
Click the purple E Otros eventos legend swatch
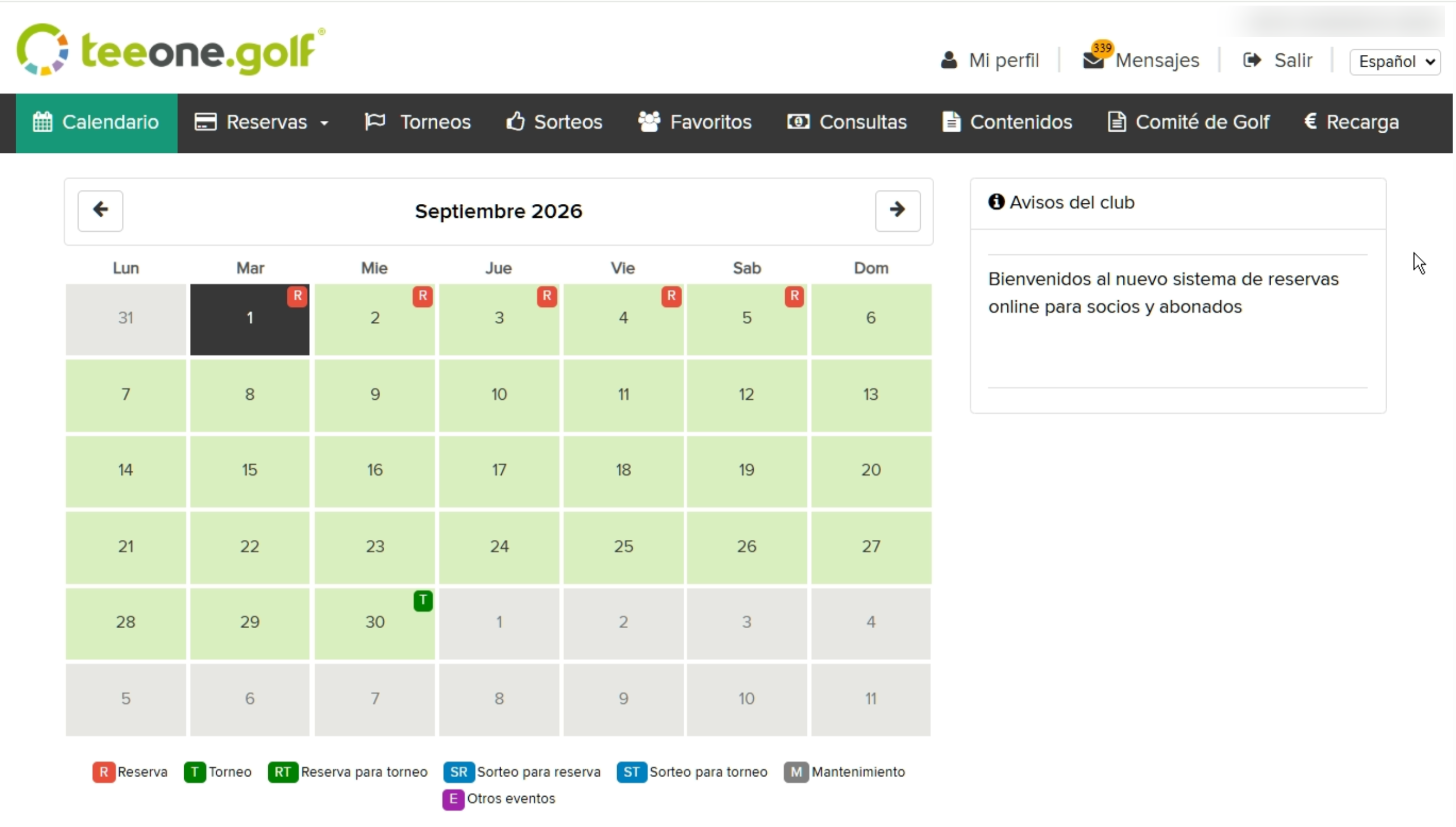coord(453,798)
